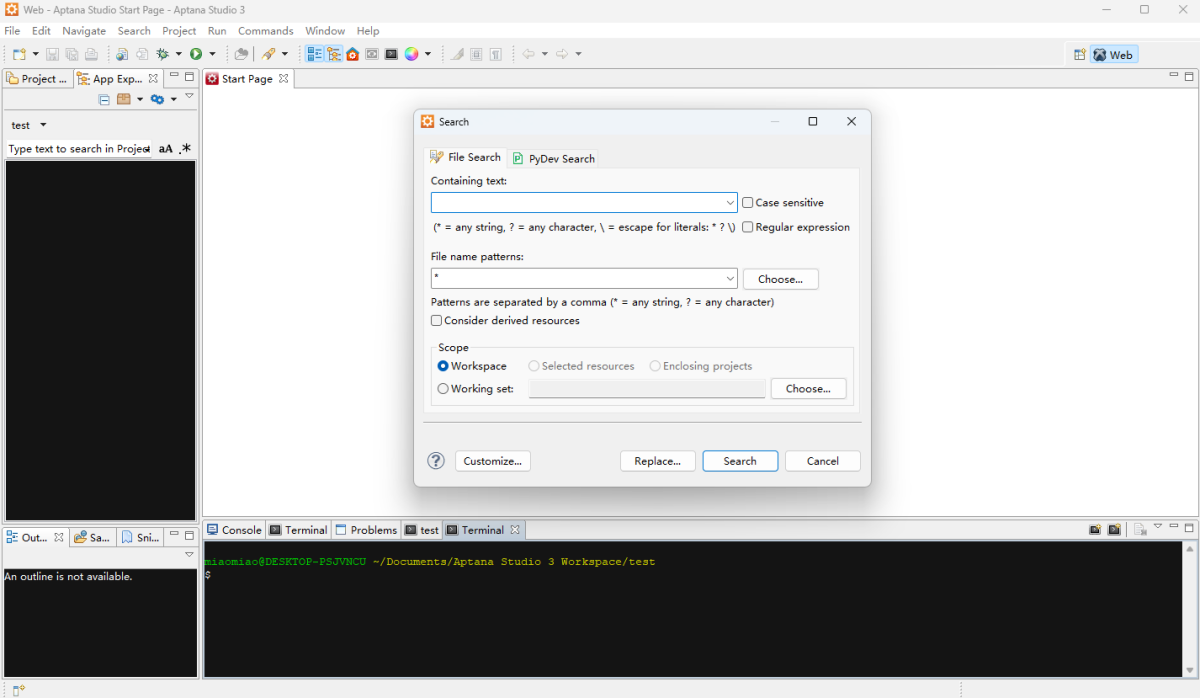Toggle the aA case-sensitive filter icon

(166, 149)
